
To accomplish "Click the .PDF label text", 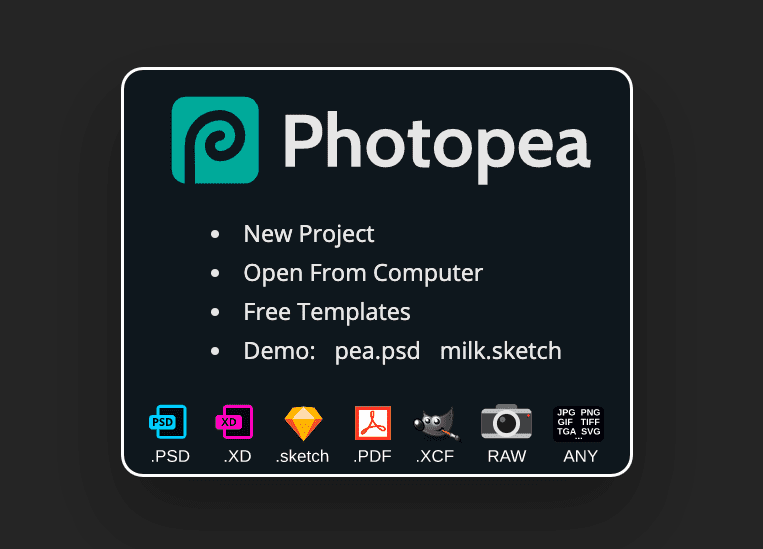I will [x=372, y=456].
